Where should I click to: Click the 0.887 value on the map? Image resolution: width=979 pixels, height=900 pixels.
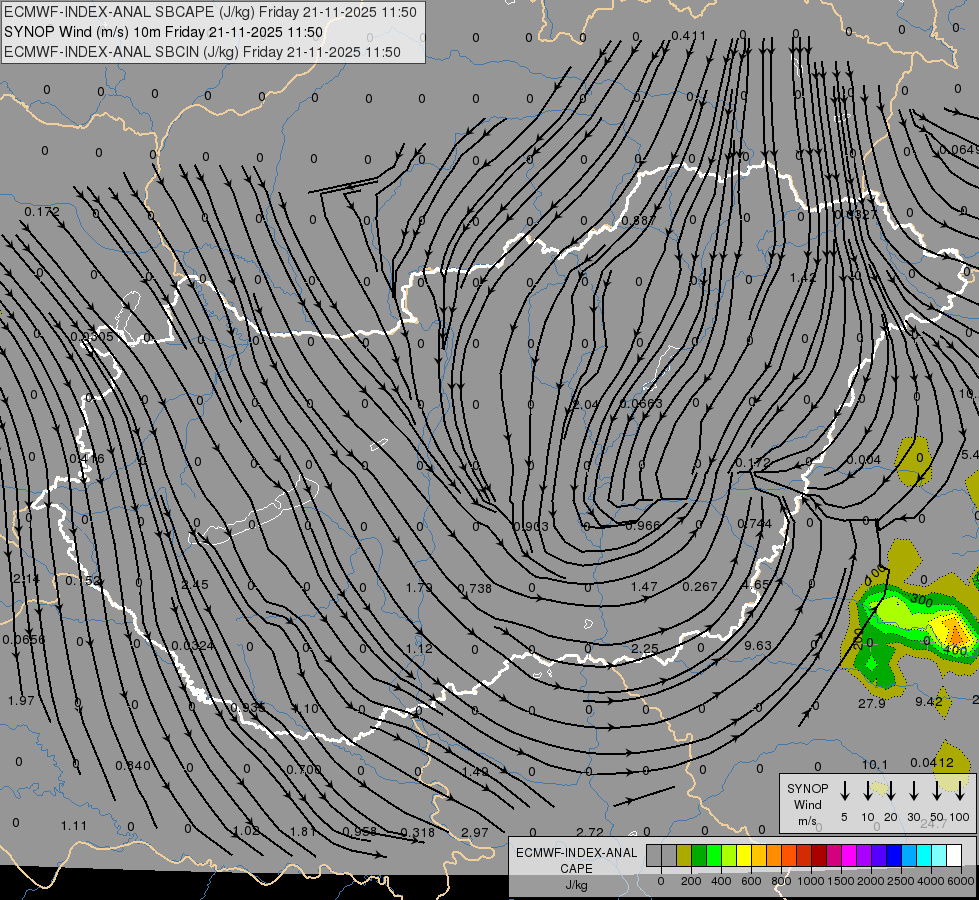pos(639,220)
